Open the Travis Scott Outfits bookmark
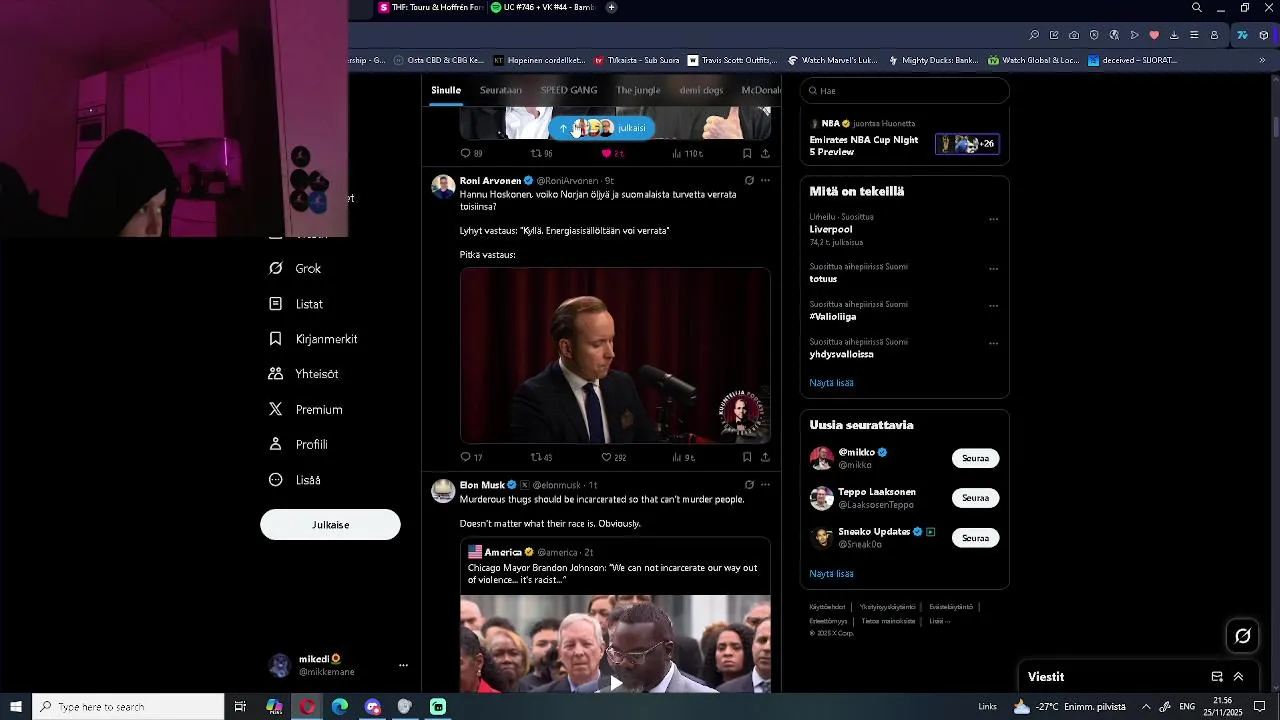The image size is (1280, 720). point(732,60)
